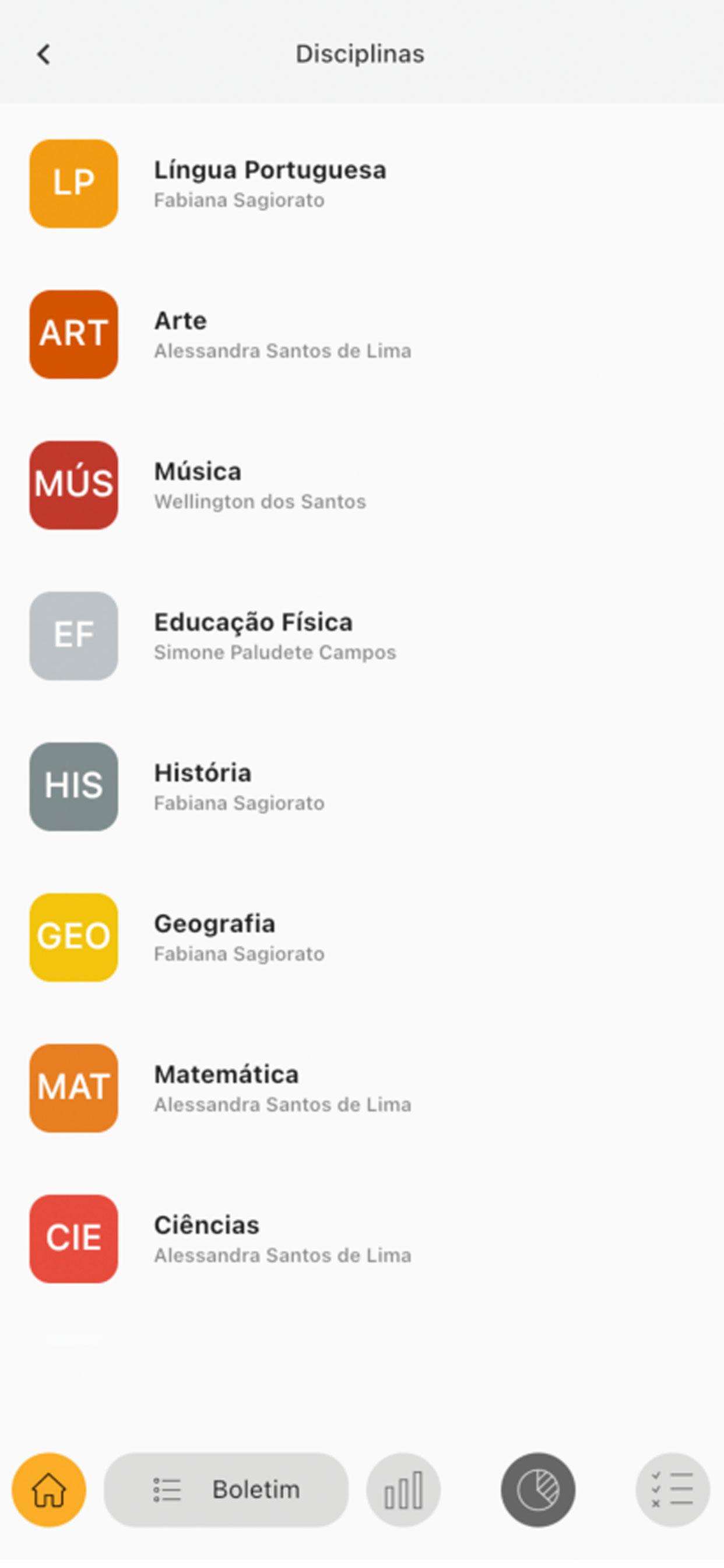This screenshot has height=1568, width=724.
Task: Tap the yellow GEO subject icon
Action: (x=73, y=937)
